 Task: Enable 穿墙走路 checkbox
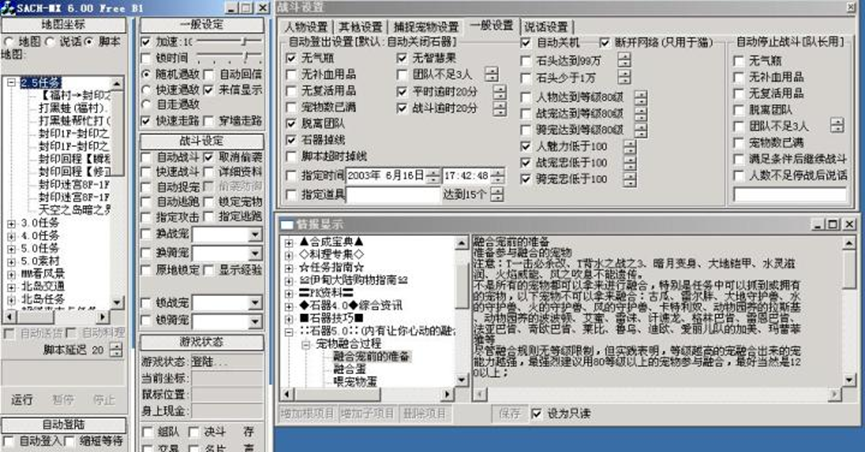tap(209, 120)
